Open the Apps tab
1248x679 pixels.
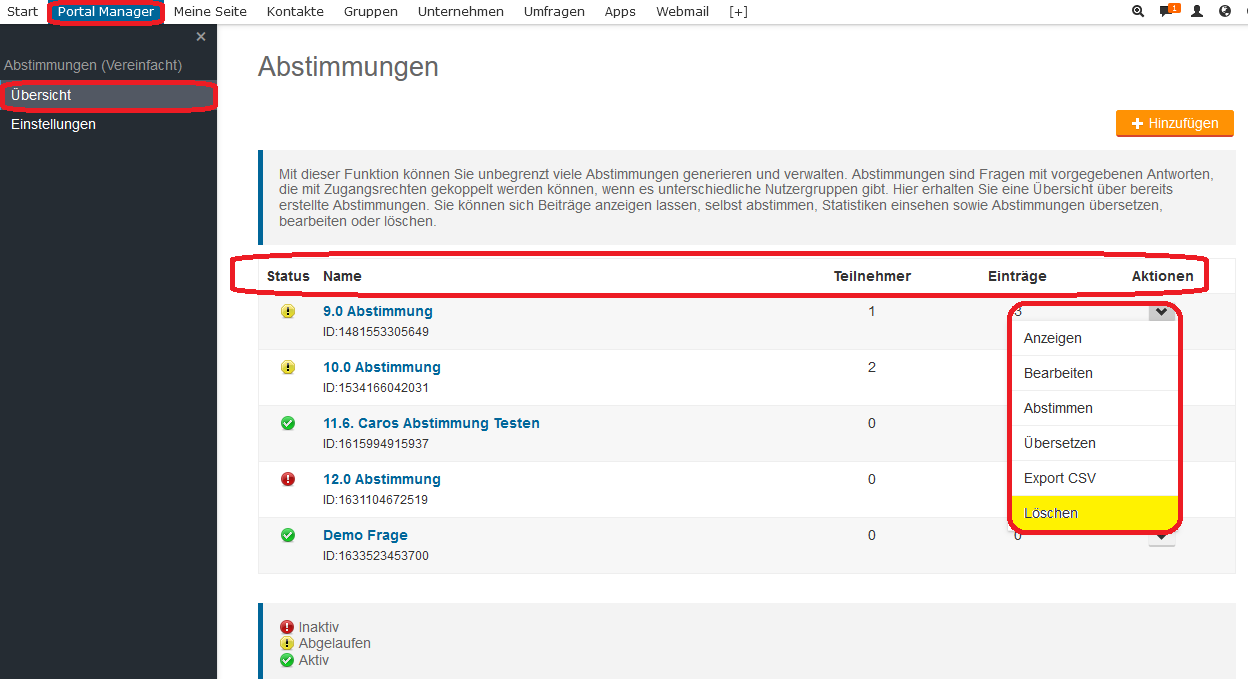pos(620,12)
